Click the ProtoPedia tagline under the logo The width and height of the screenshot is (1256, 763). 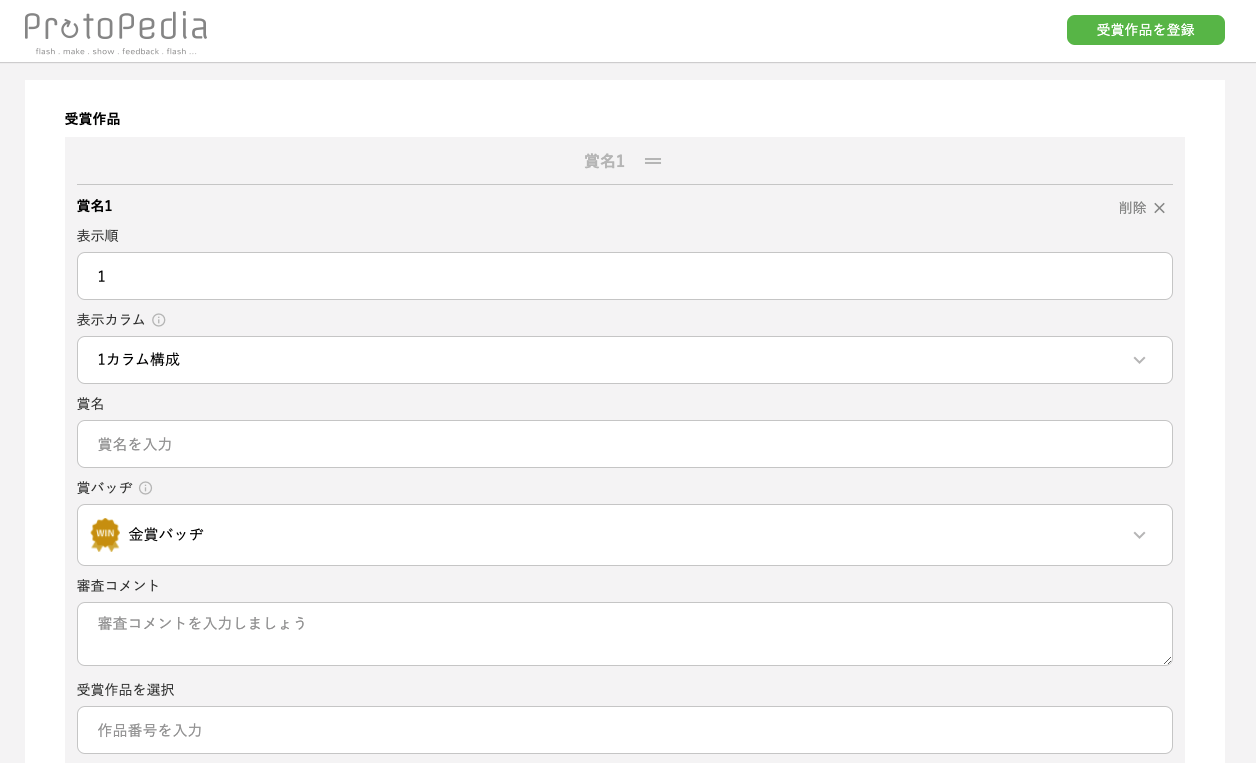click(116, 52)
